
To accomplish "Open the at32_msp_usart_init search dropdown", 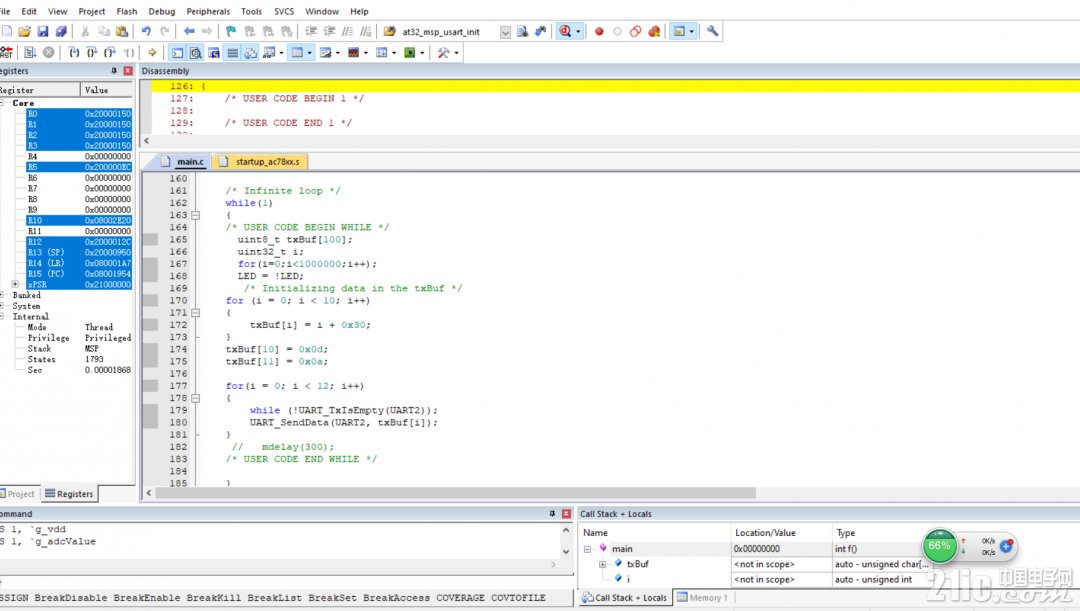I will tap(505, 32).
